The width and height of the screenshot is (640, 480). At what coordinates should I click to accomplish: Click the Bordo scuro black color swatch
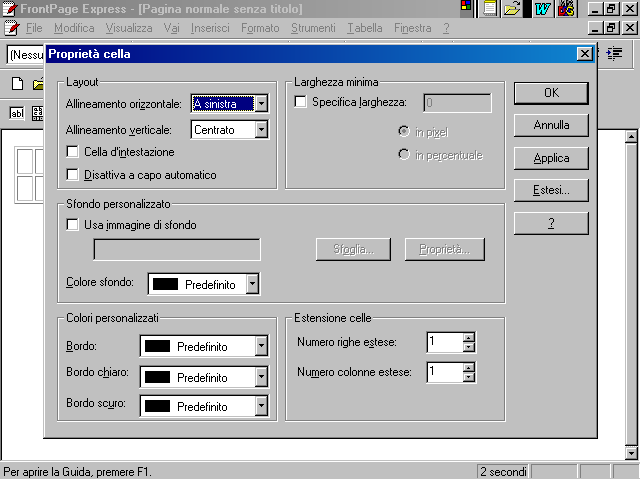coord(157,406)
